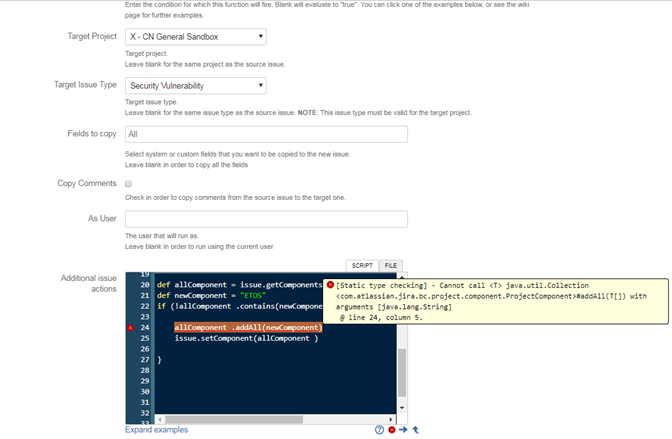This screenshot has width=672, height=439.
Task: Click the horizontal scrollbar left arrow
Action: pyautogui.click(x=160, y=419)
